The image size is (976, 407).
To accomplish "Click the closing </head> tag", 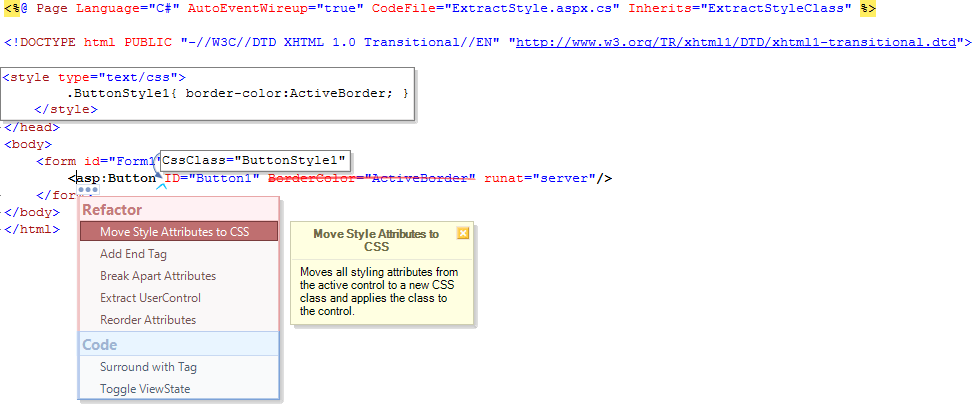I will 32,128.
